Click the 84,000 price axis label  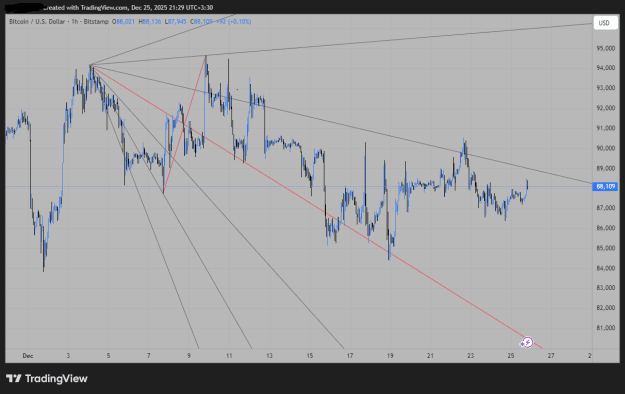click(605, 268)
